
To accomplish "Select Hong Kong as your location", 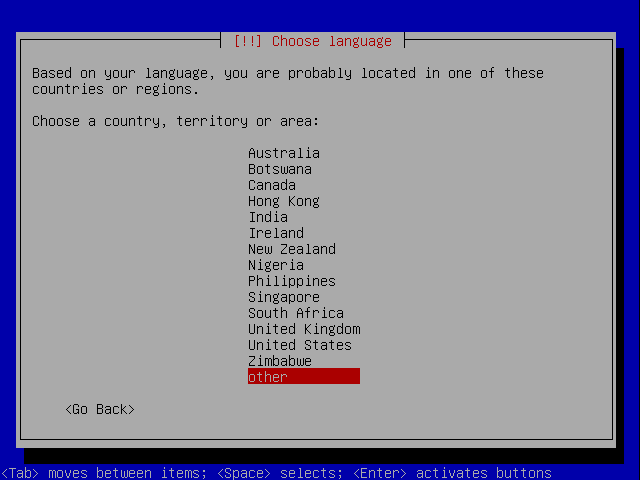I will click(284, 201).
